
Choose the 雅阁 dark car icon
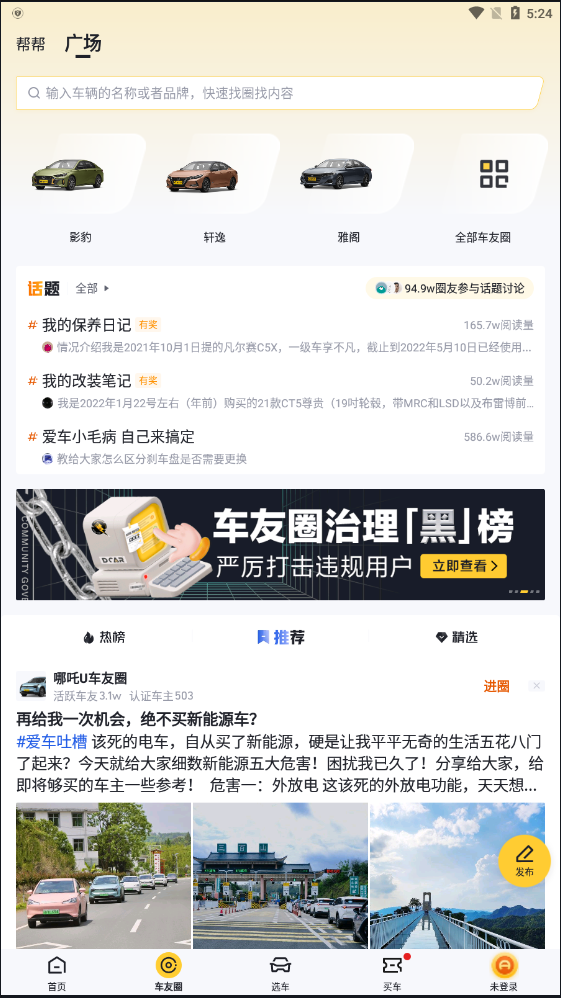[x=336, y=173]
